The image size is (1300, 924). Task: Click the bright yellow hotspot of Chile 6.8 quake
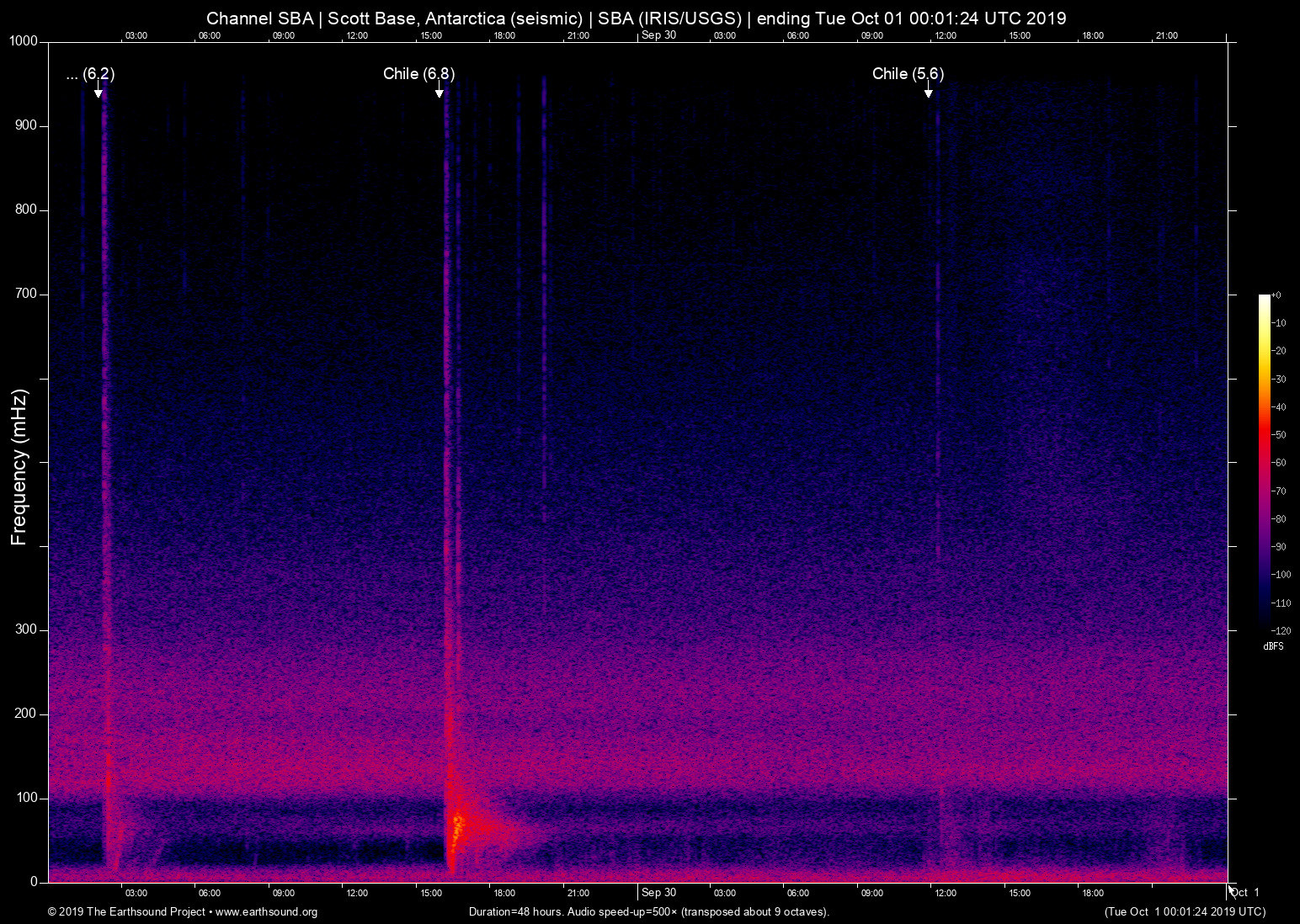coord(457,825)
